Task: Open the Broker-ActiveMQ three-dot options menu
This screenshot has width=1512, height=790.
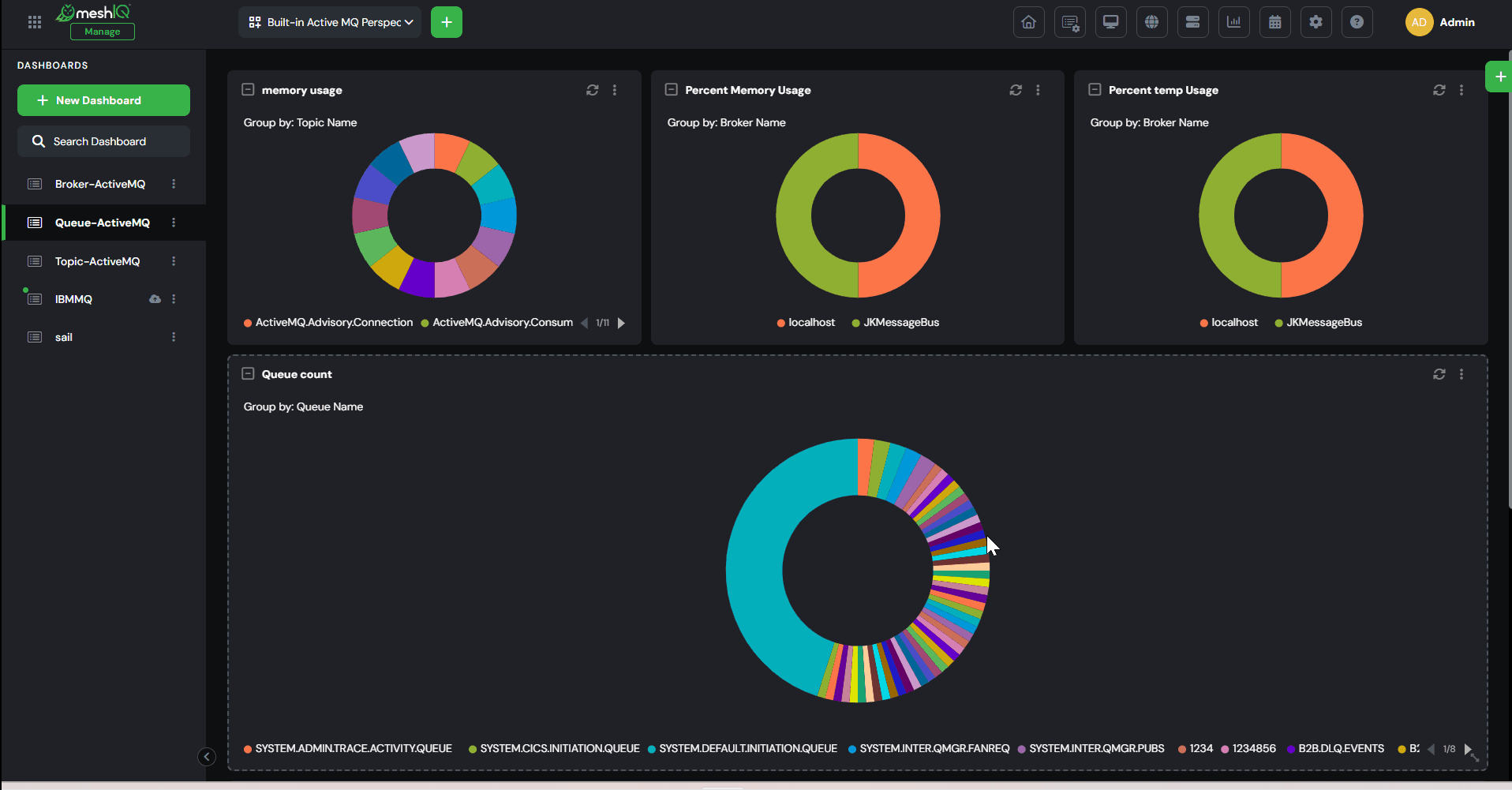Action: (174, 184)
